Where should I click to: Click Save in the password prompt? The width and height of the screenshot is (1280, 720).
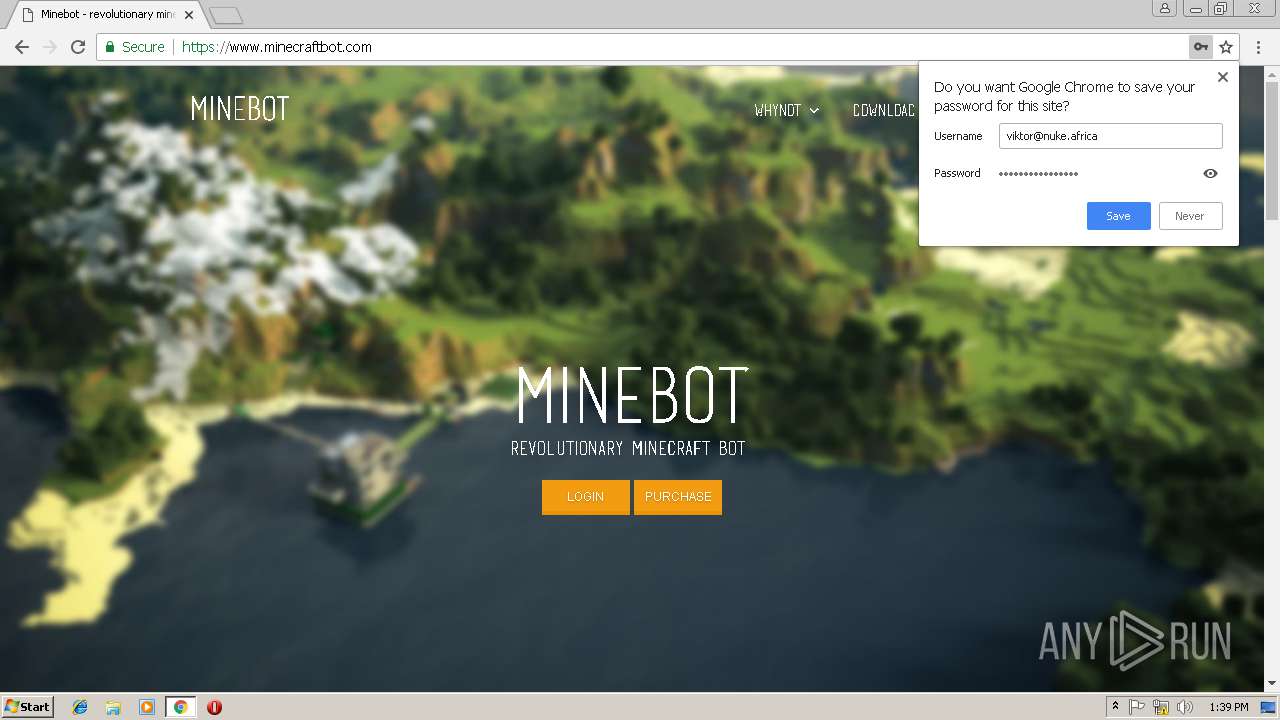[1118, 216]
